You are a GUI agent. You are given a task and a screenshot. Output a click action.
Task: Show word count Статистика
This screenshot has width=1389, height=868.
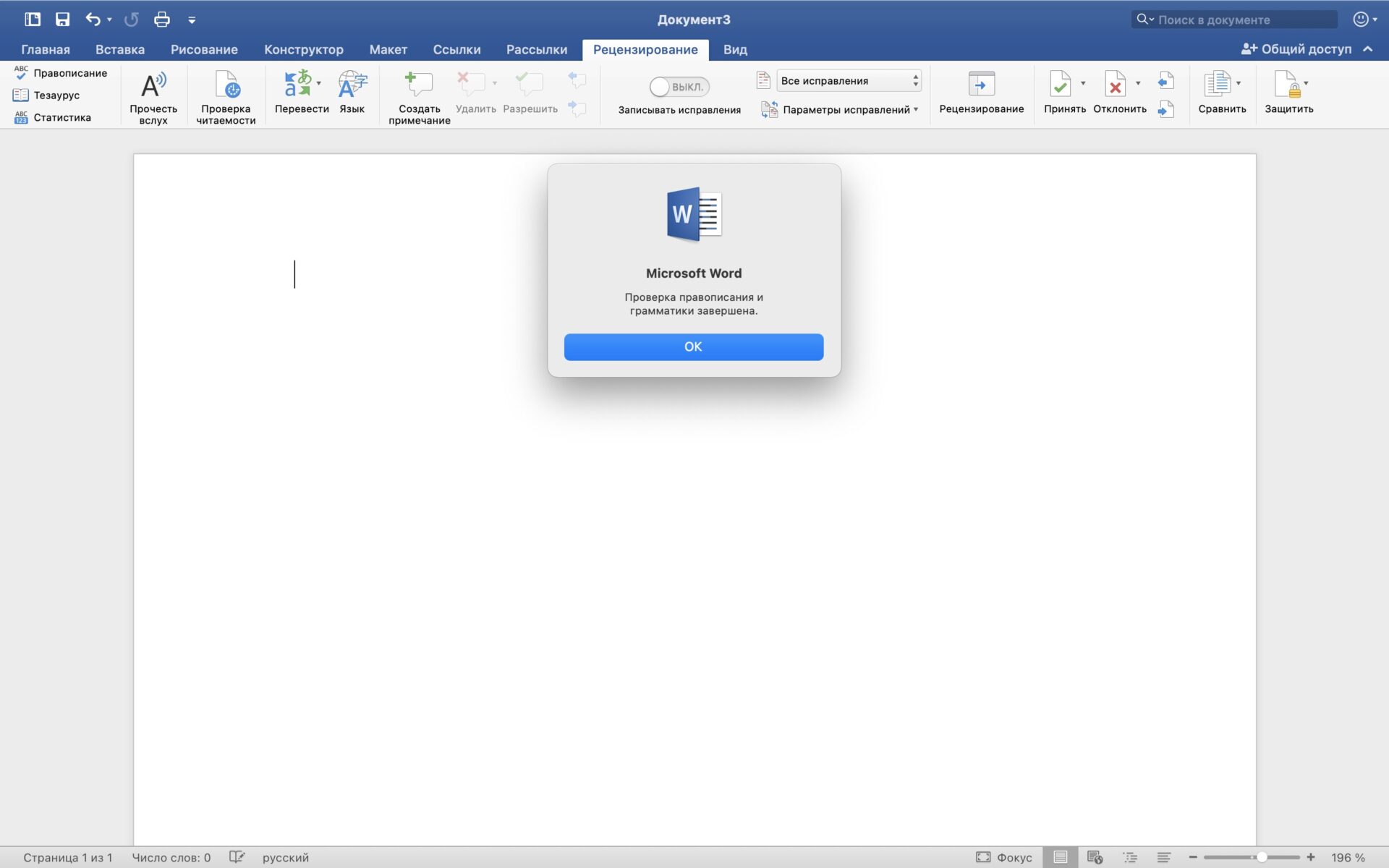click(53, 117)
